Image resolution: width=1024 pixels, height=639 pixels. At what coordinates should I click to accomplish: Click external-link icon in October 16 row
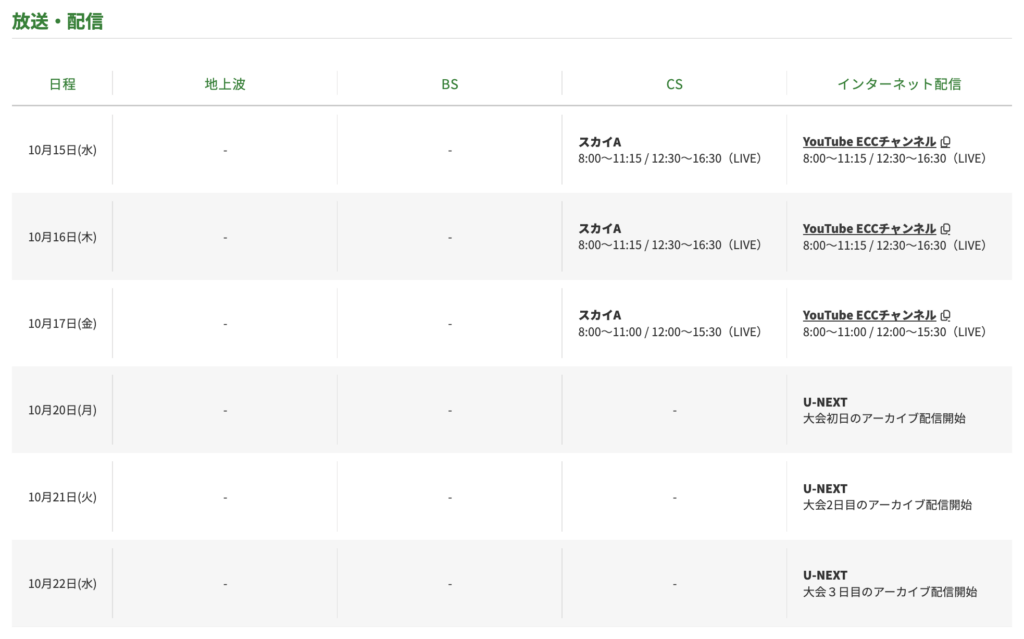[x=946, y=229]
